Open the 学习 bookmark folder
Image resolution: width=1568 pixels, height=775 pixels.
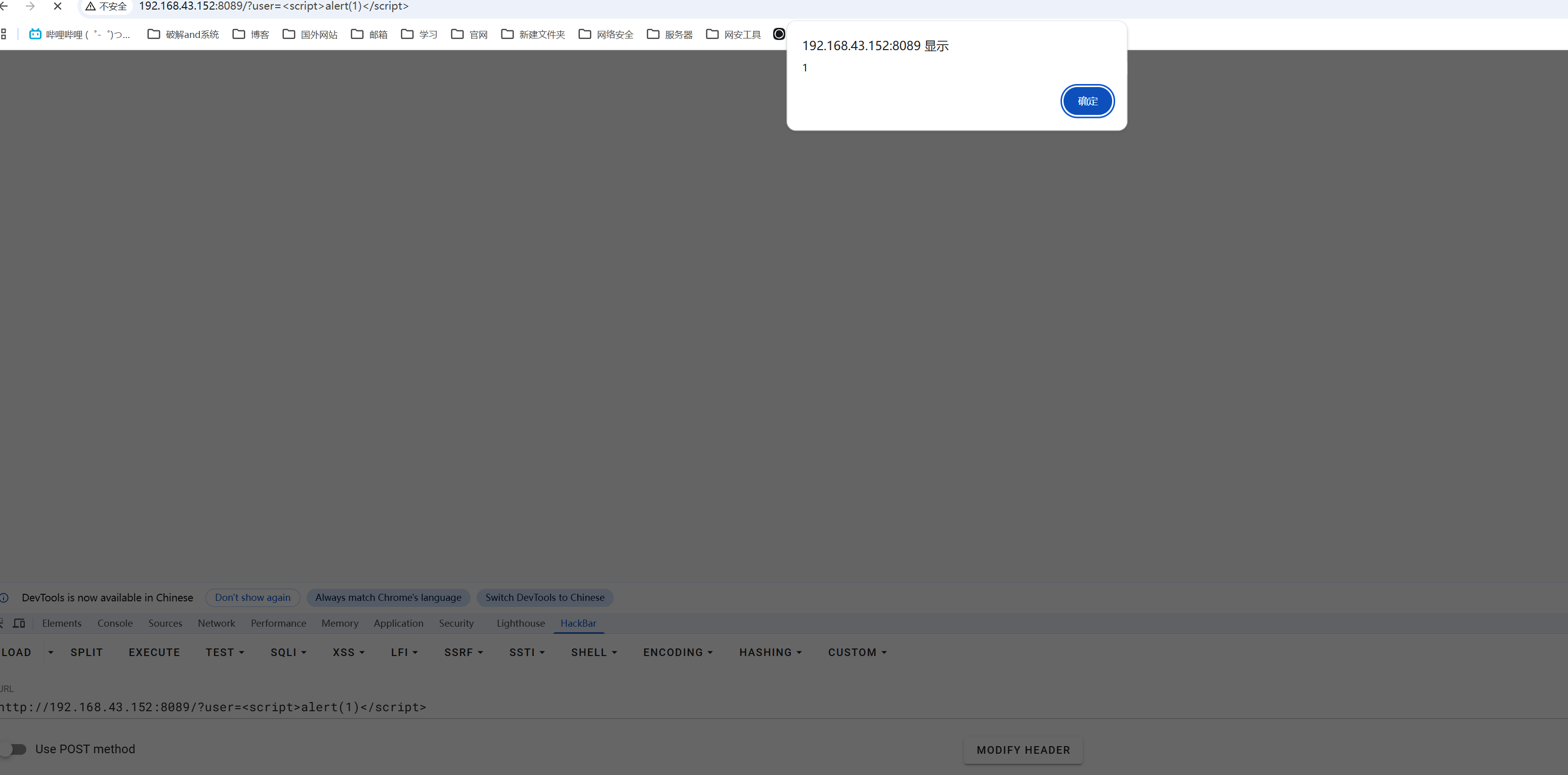[x=419, y=34]
